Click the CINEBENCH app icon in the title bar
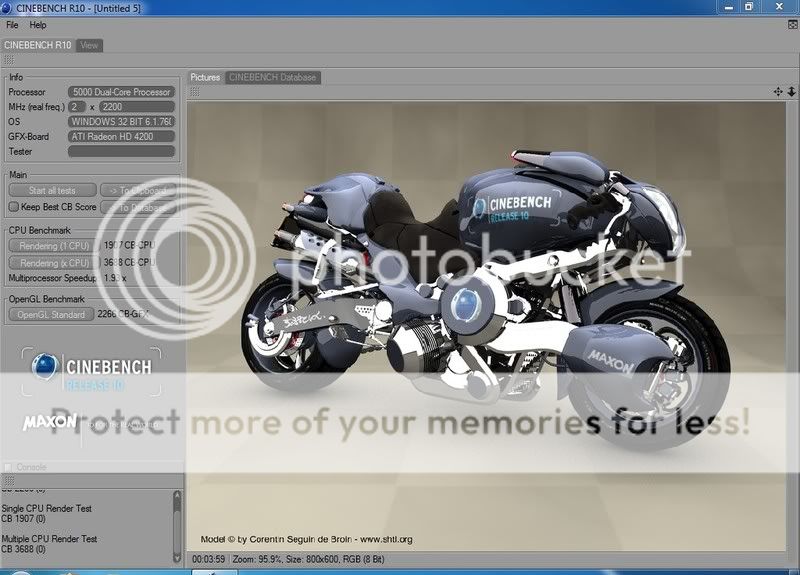800x575 pixels. pos(6,8)
